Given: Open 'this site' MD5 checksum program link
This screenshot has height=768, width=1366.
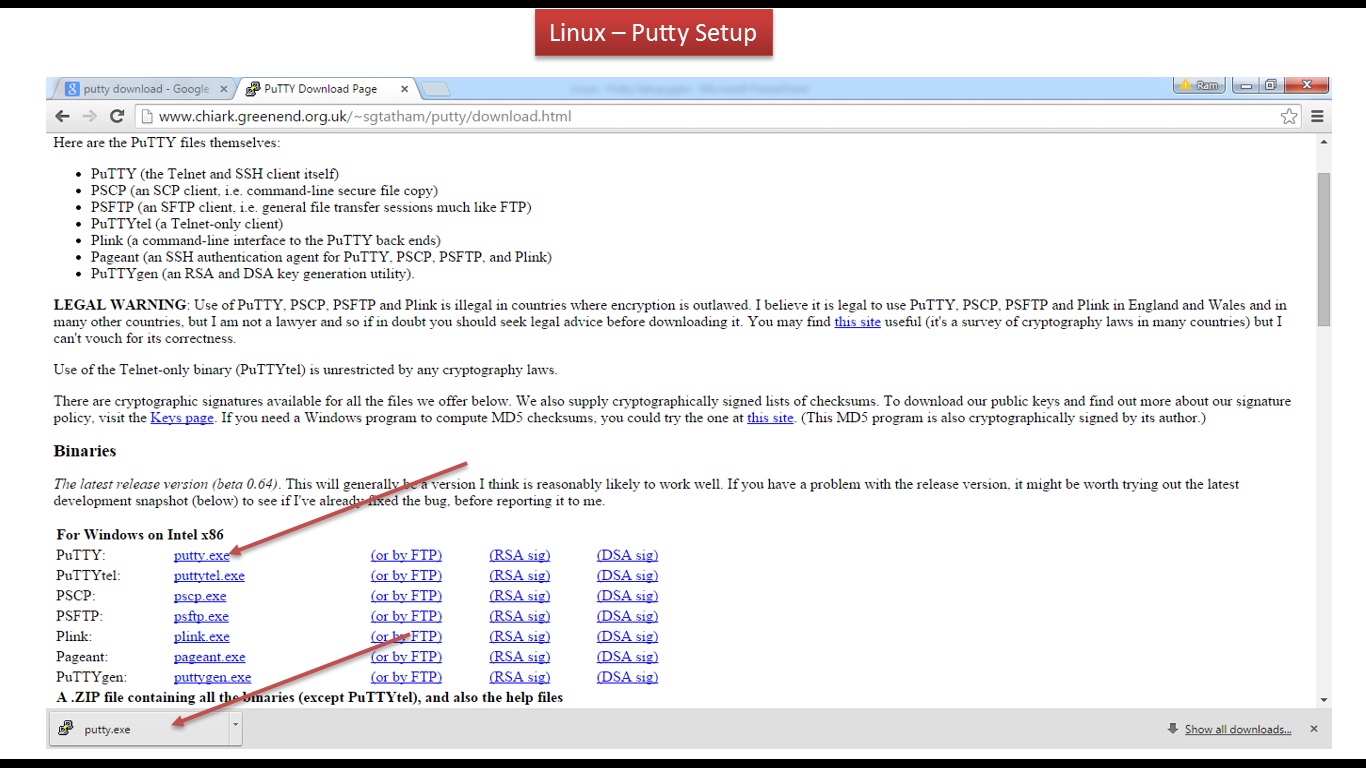Looking at the screenshot, I should point(770,418).
